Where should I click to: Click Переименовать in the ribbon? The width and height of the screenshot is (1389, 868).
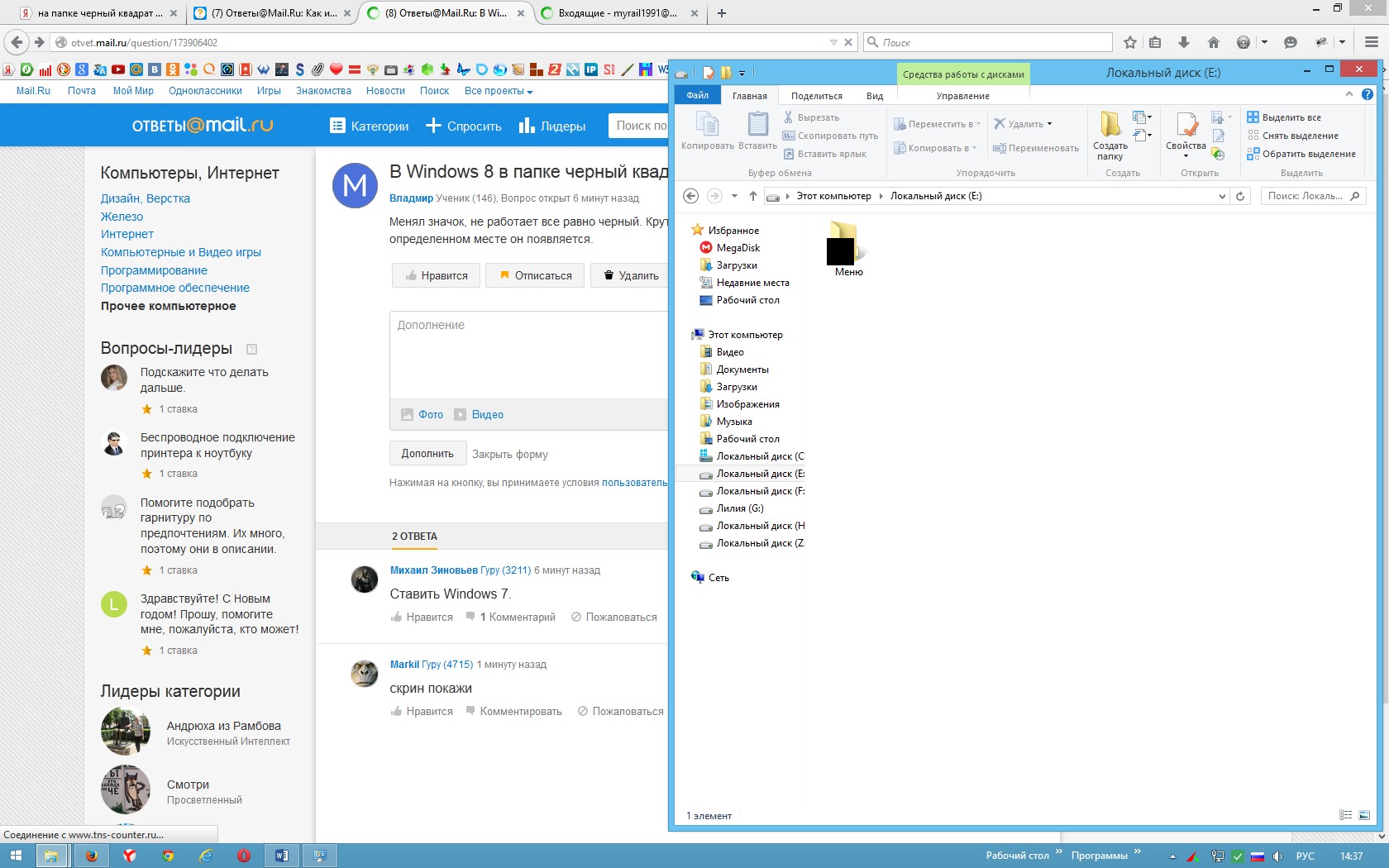1036,148
